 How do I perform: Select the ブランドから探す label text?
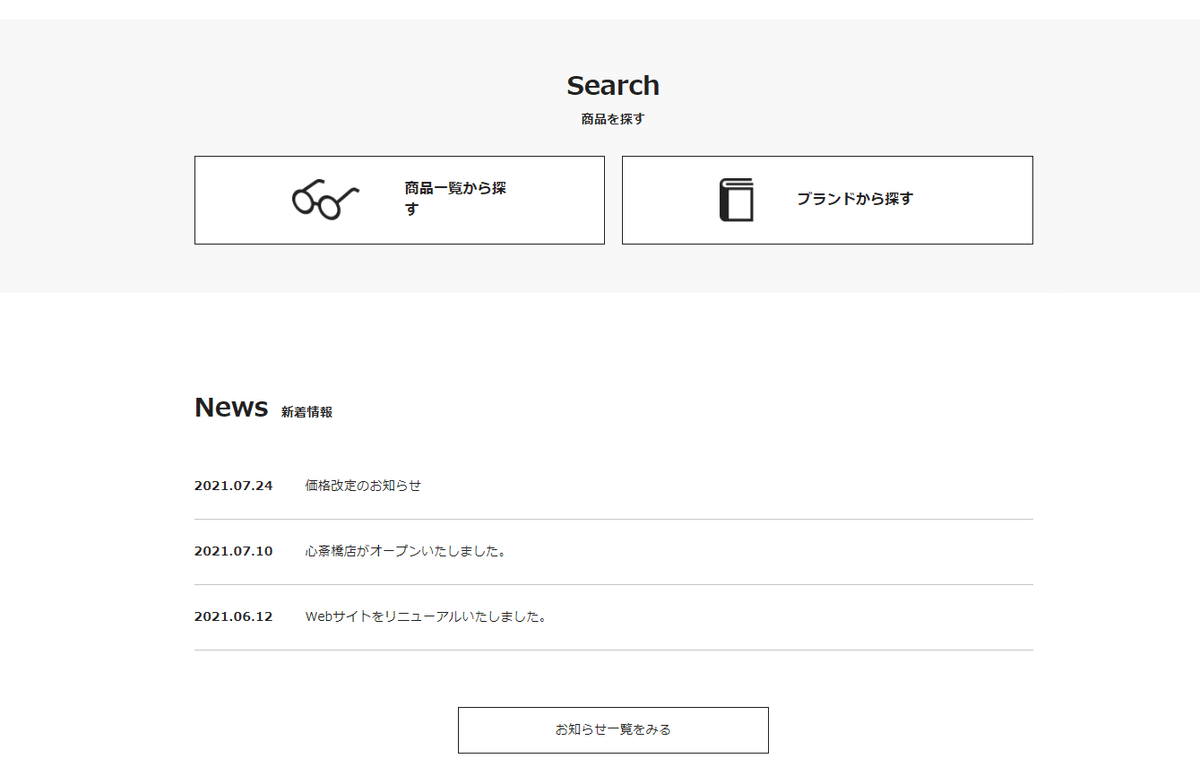click(x=855, y=199)
